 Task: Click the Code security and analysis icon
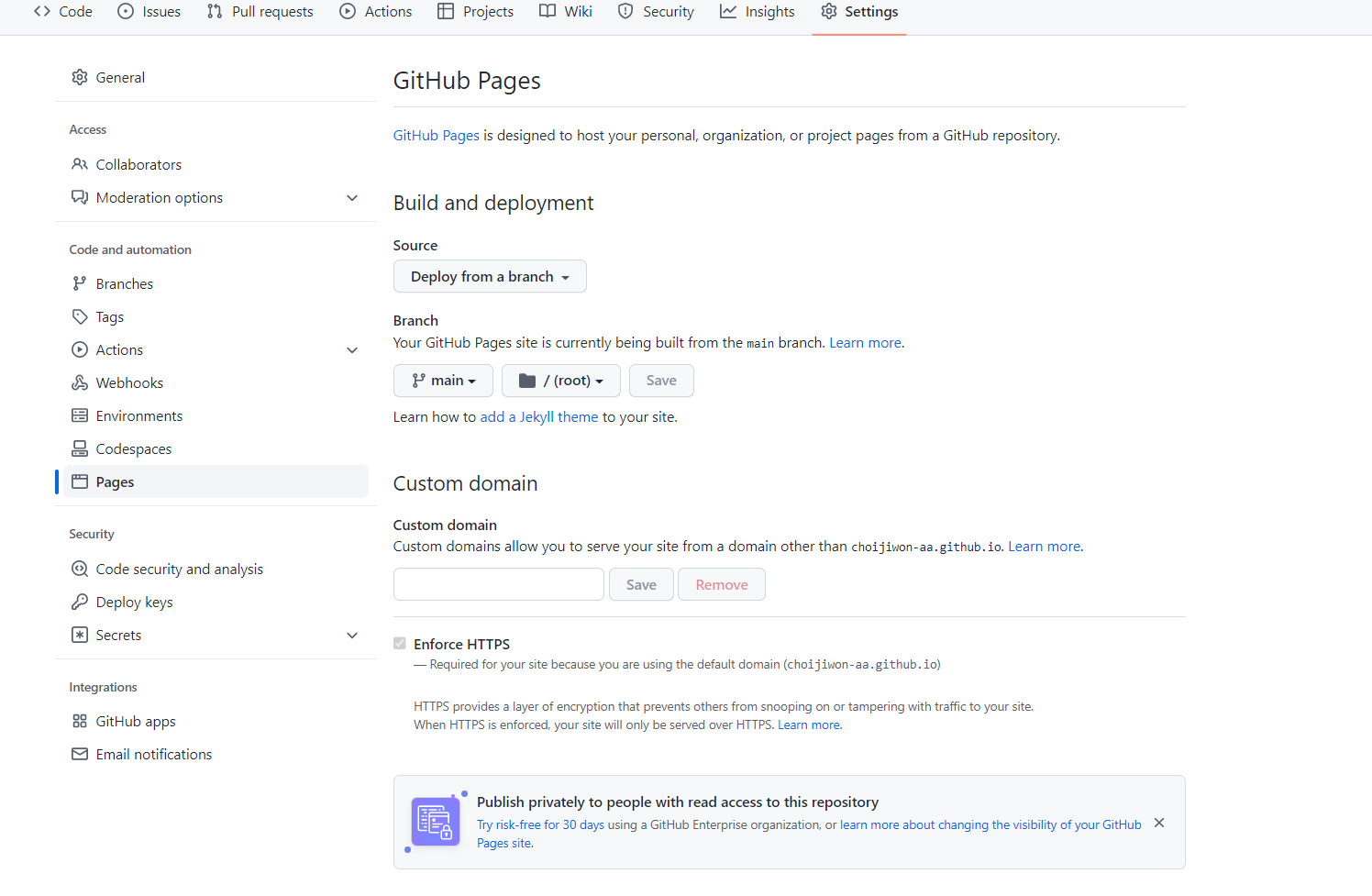pyautogui.click(x=80, y=569)
